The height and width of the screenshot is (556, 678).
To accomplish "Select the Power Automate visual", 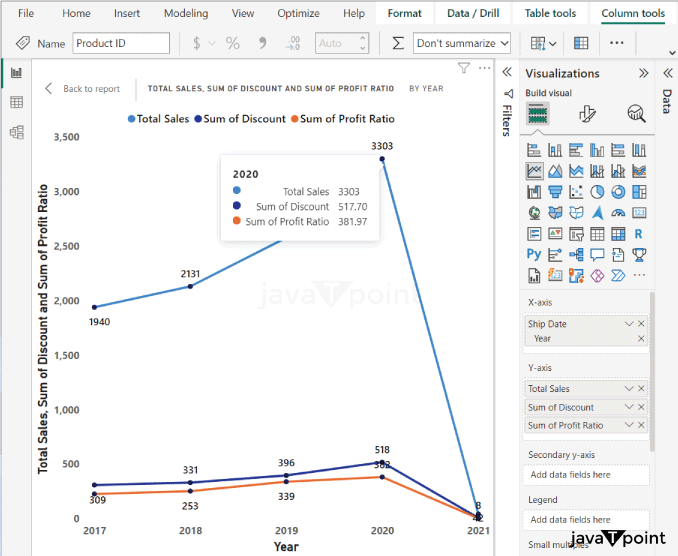I will 618,275.
